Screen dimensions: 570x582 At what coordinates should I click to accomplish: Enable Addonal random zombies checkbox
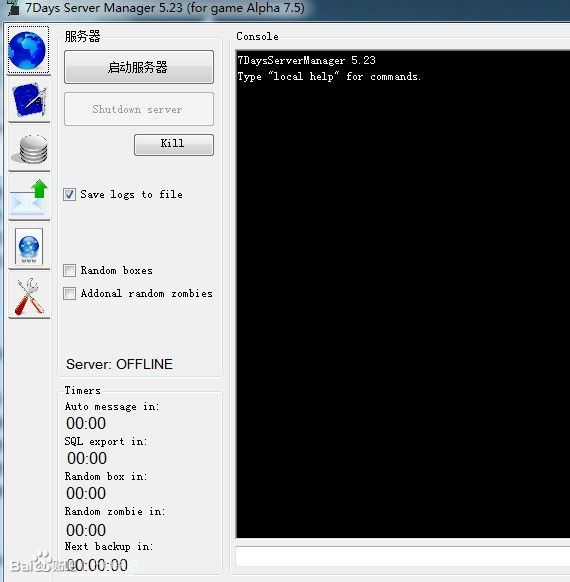[x=69, y=293]
